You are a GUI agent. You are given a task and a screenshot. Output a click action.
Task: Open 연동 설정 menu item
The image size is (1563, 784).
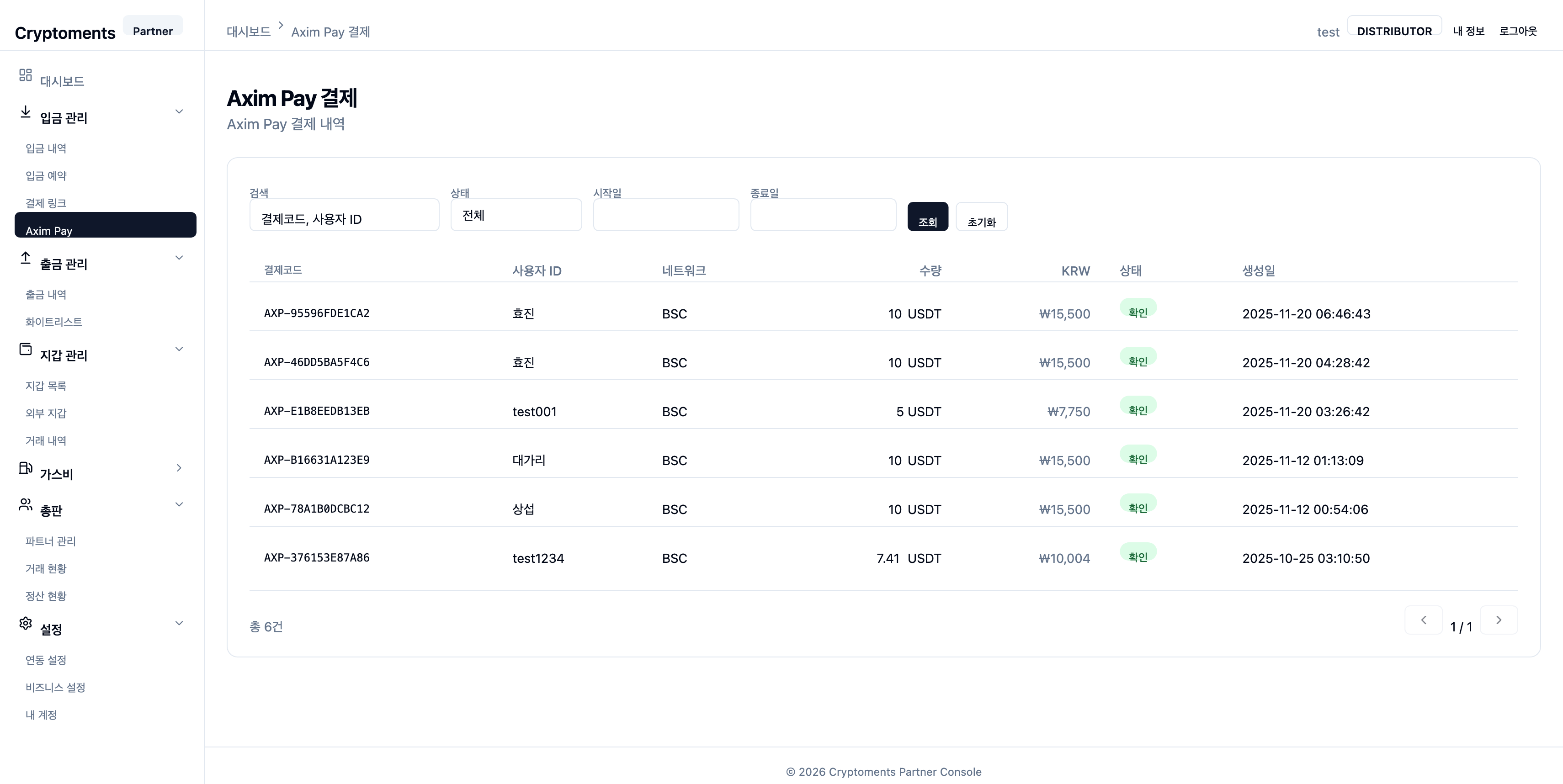click(46, 660)
